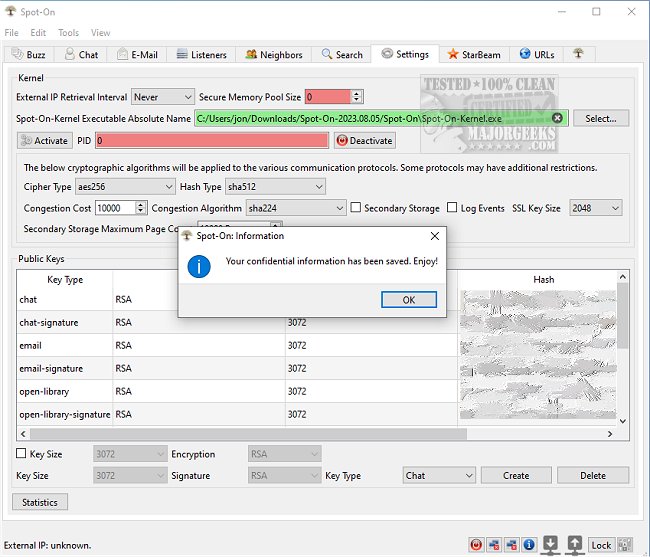This screenshot has width=650, height=557.
Task: Open the URLs tab globe icon
Action: pos(525,54)
